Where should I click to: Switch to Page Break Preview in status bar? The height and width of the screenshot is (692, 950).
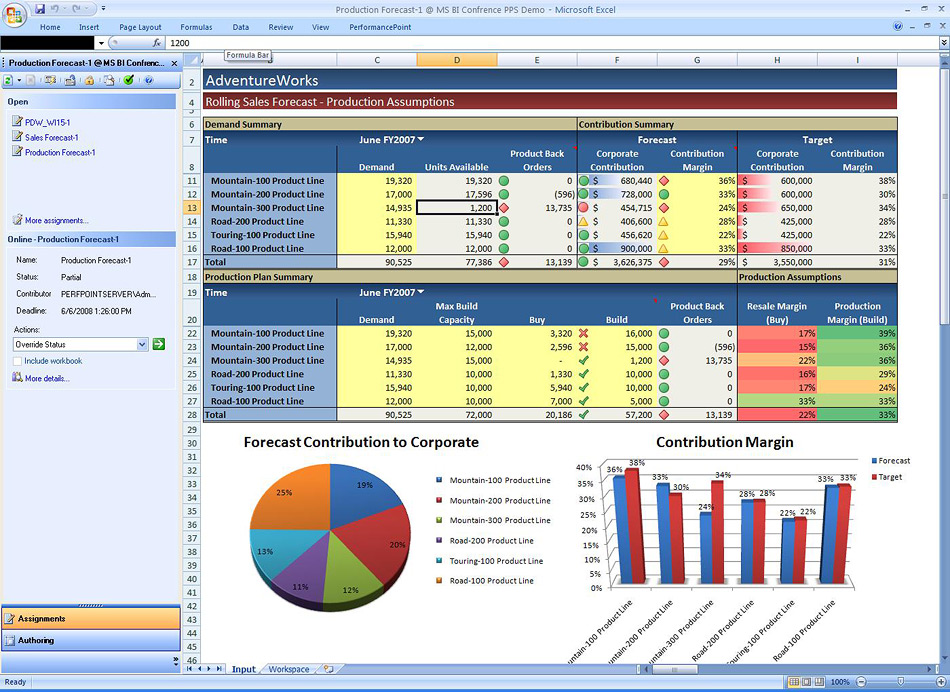[x=819, y=682]
